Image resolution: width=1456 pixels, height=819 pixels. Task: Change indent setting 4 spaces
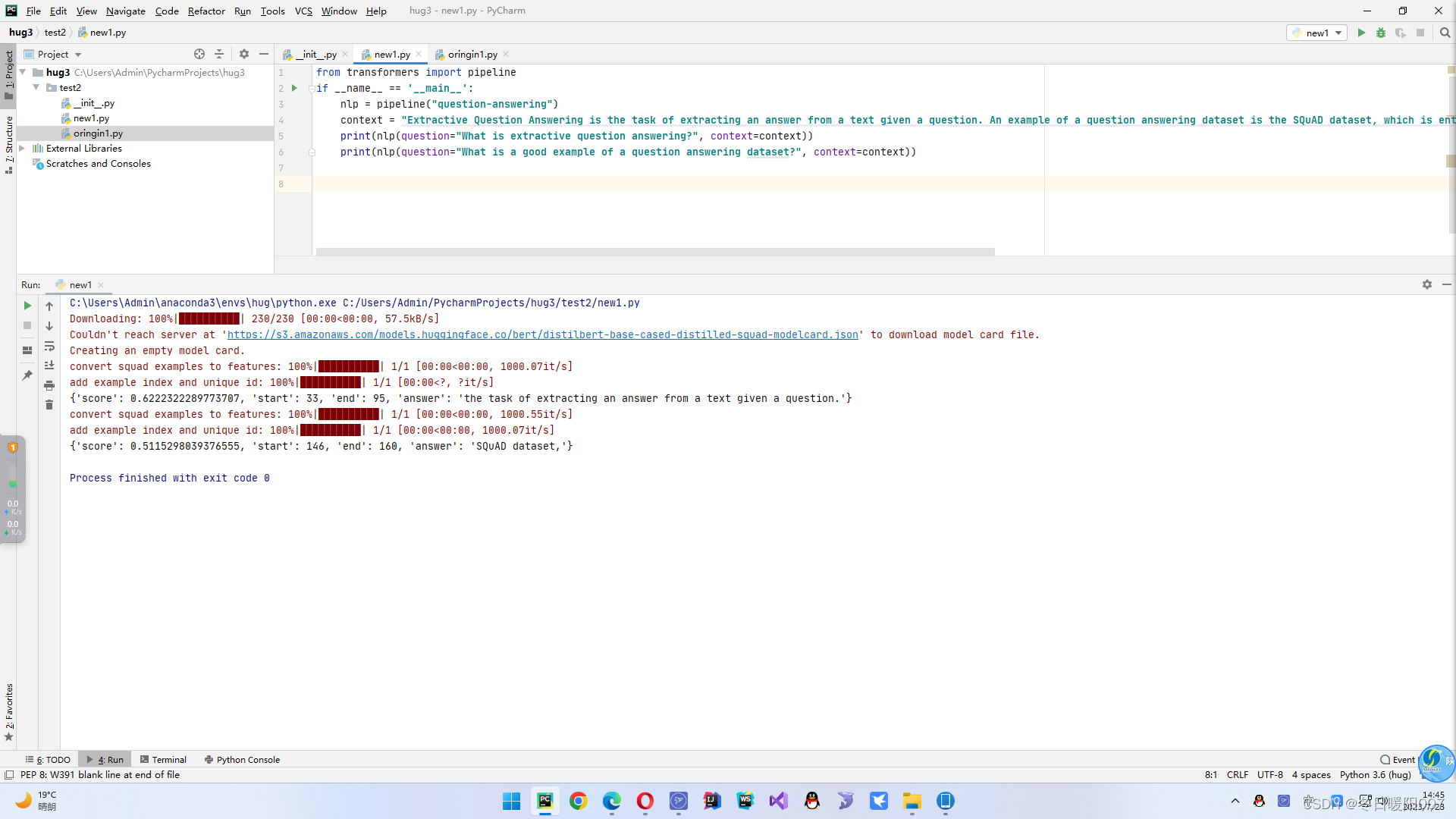coord(1311,774)
